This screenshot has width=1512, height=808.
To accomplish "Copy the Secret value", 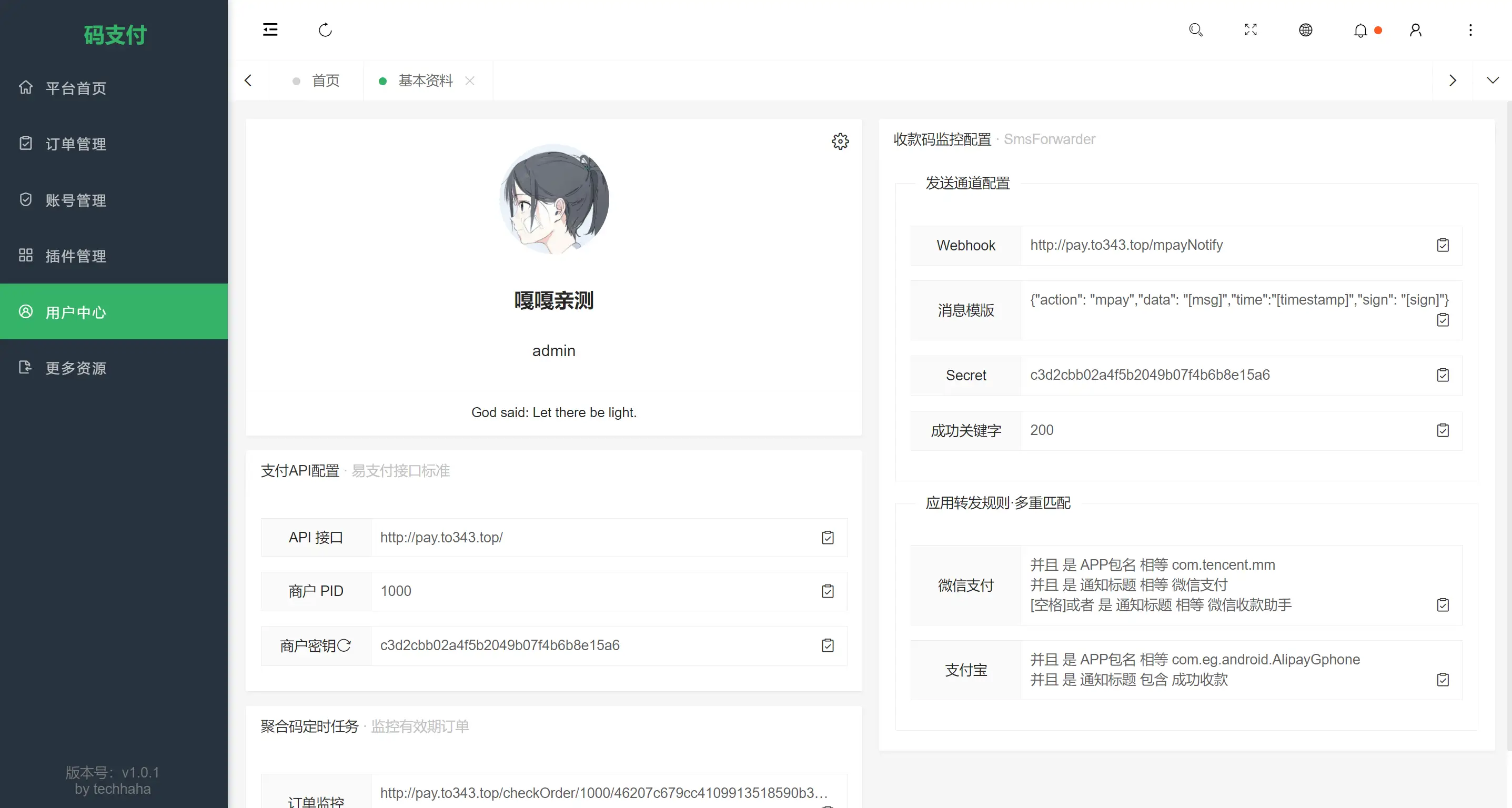I will click(1443, 375).
